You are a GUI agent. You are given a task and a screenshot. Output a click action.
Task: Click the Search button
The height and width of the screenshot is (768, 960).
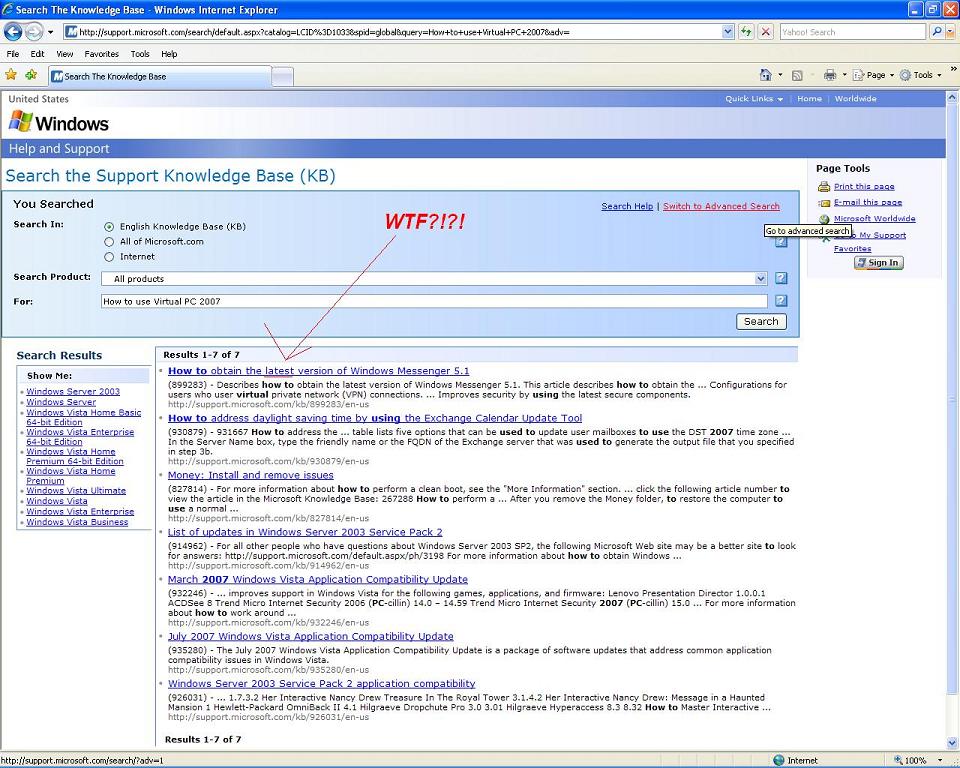(x=761, y=322)
